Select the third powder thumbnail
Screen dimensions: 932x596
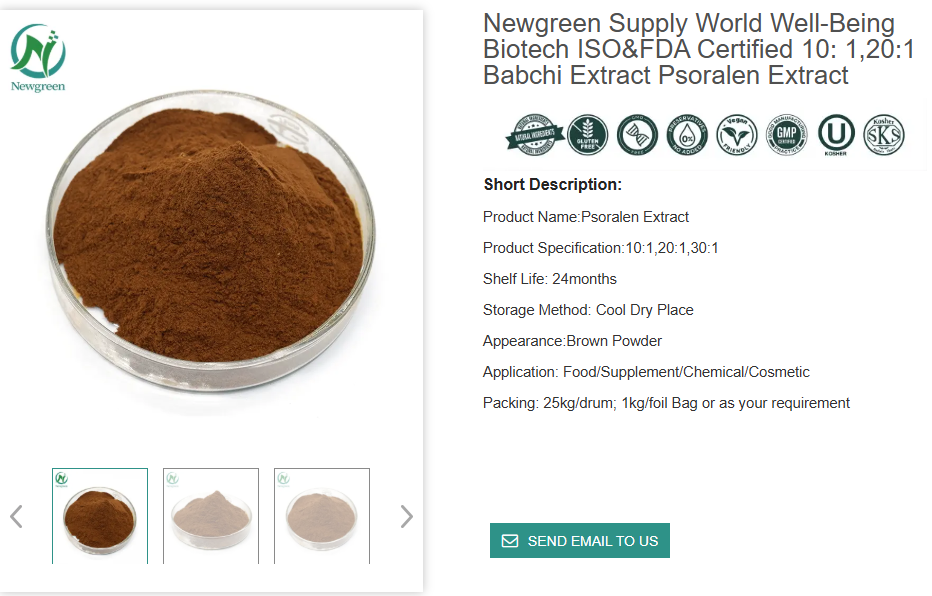(322, 516)
